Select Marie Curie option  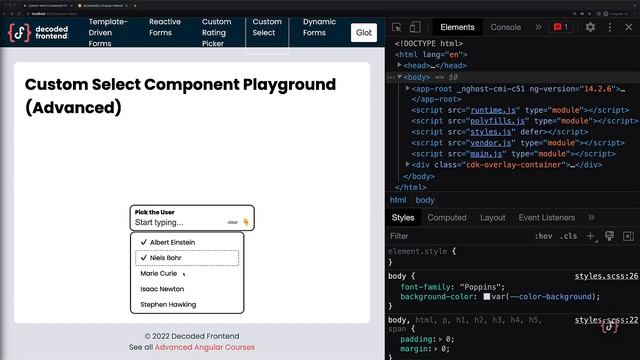(187, 273)
